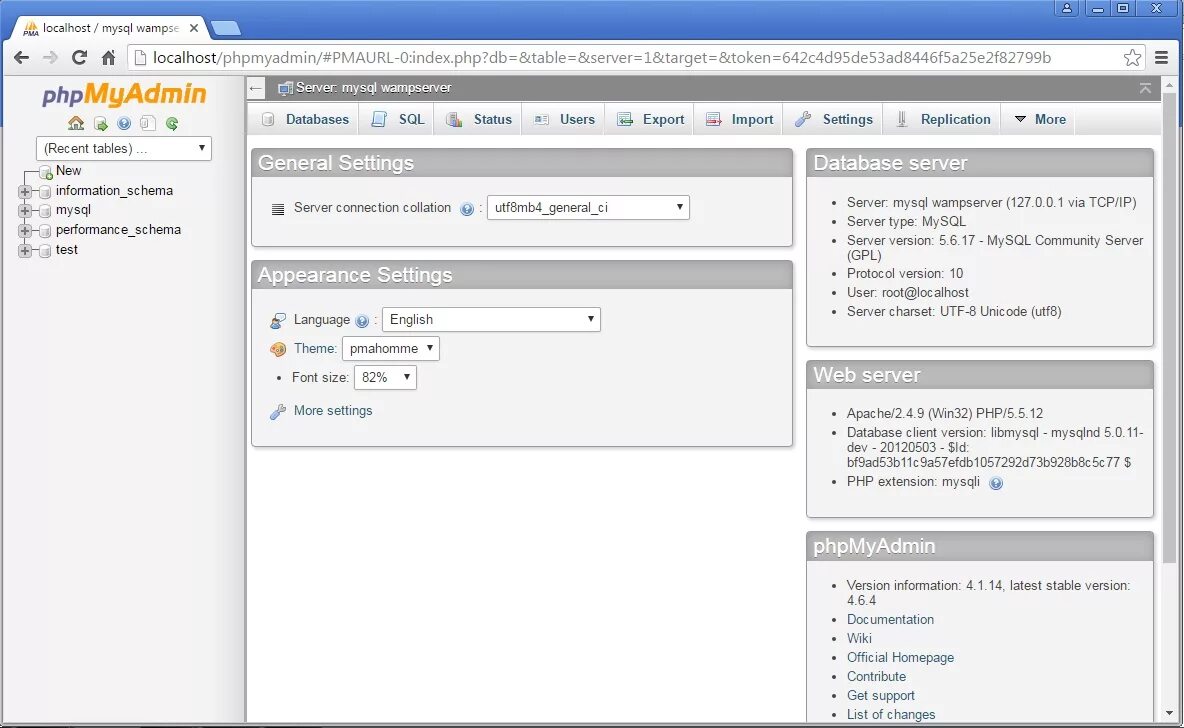Select performance_schema database in the tree
The image size is (1184, 728).
point(119,230)
